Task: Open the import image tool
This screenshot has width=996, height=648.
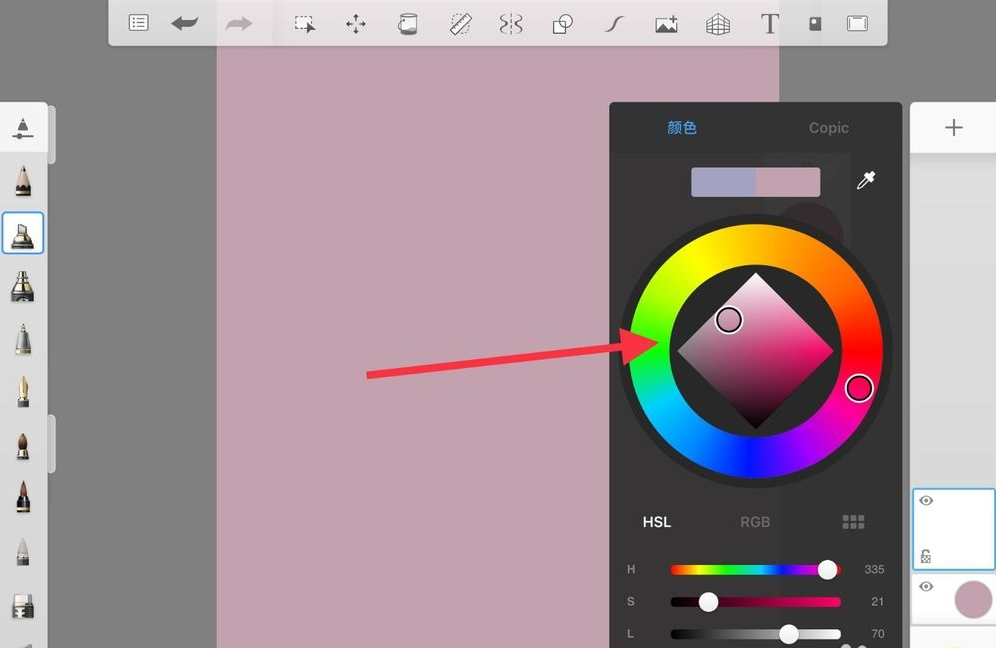Action: click(x=667, y=24)
